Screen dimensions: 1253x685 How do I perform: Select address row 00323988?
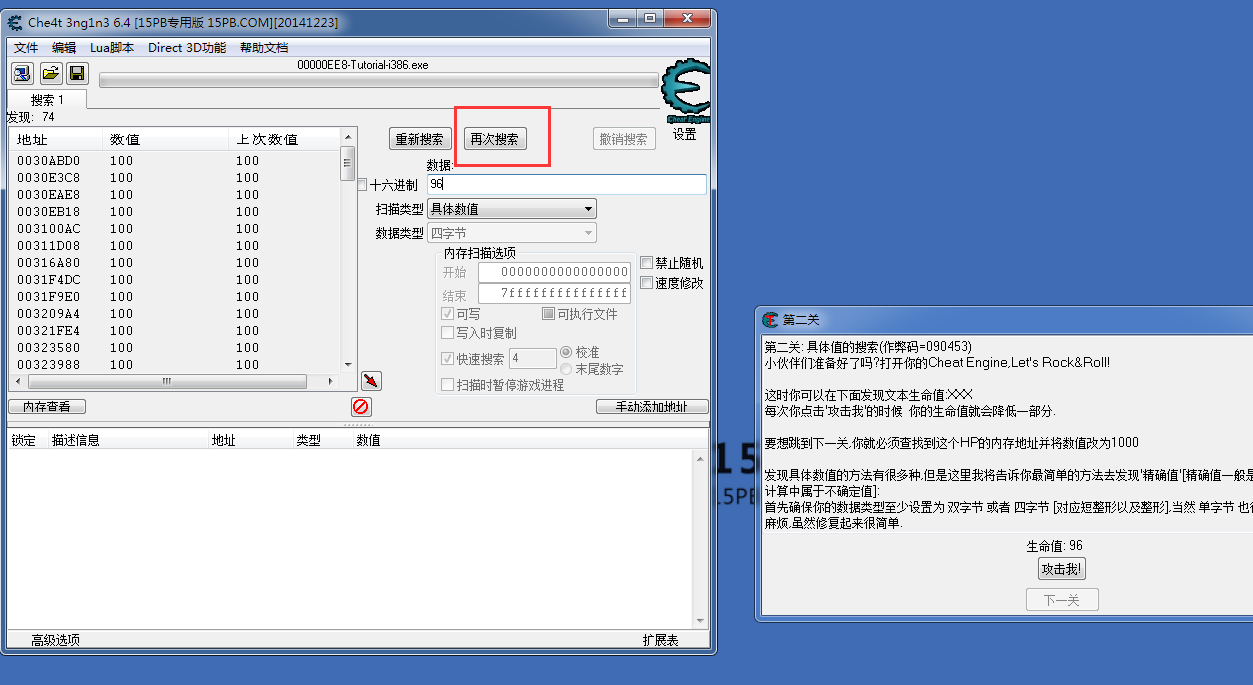175,365
